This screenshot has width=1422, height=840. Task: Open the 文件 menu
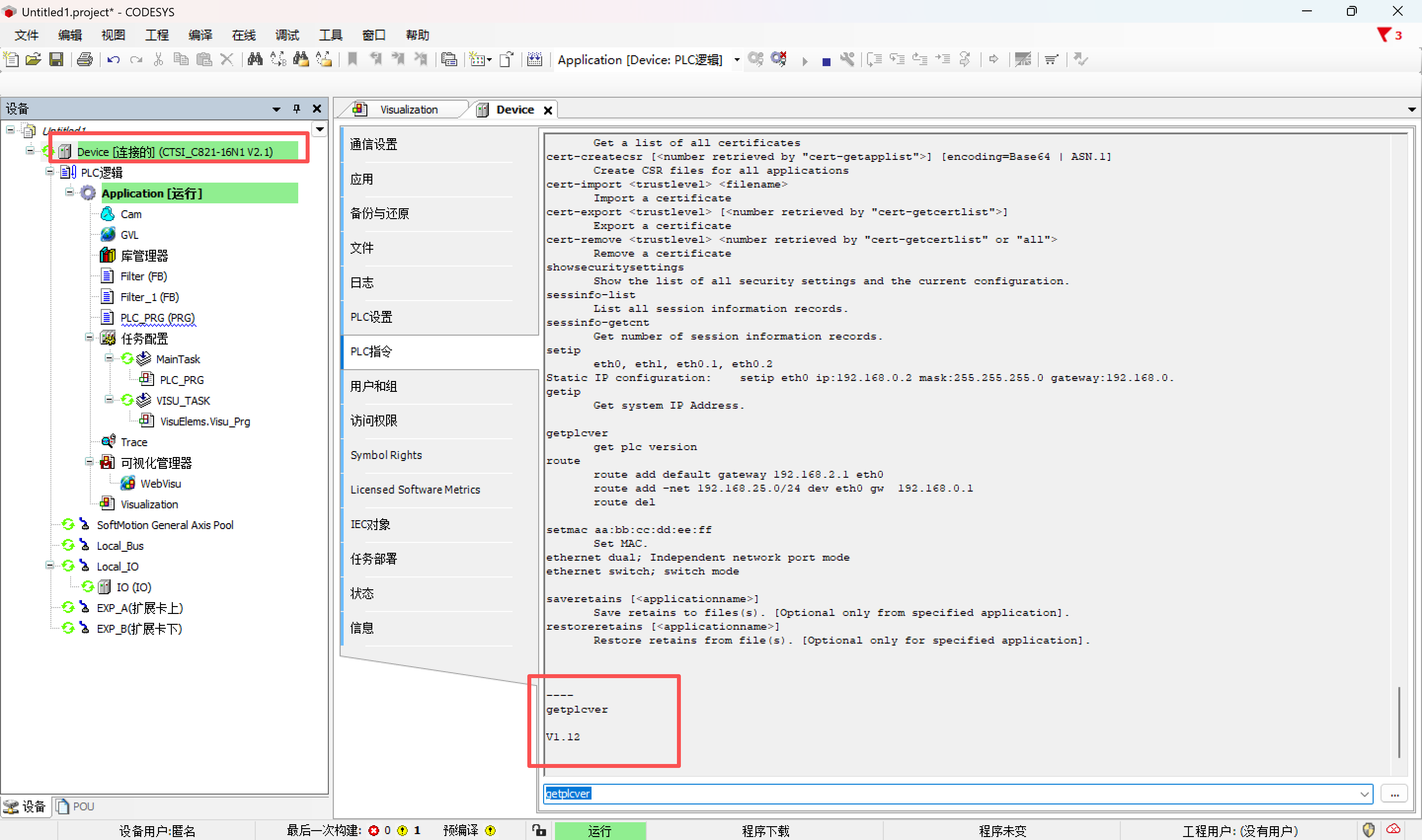click(27, 35)
